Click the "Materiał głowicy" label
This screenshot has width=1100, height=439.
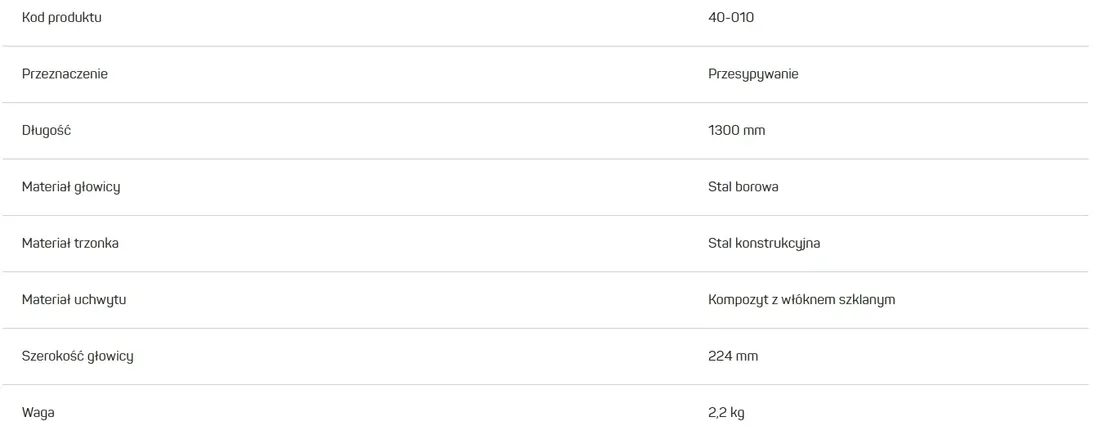pos(71,187)
